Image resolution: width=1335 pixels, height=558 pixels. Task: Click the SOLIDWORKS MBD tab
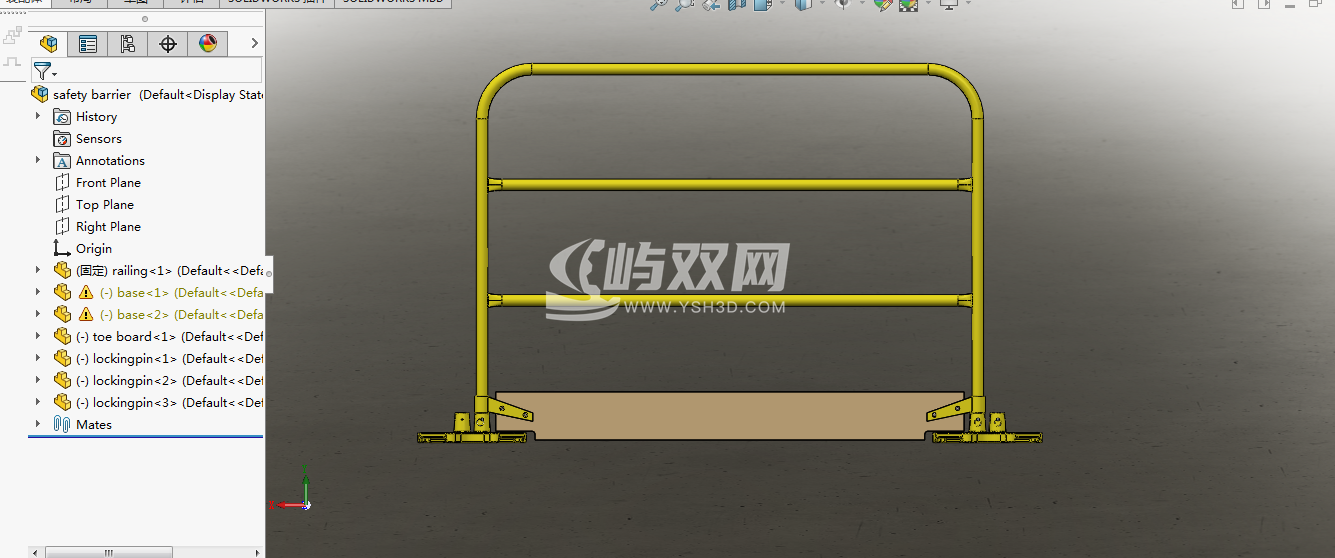click(x=394, y=3)
